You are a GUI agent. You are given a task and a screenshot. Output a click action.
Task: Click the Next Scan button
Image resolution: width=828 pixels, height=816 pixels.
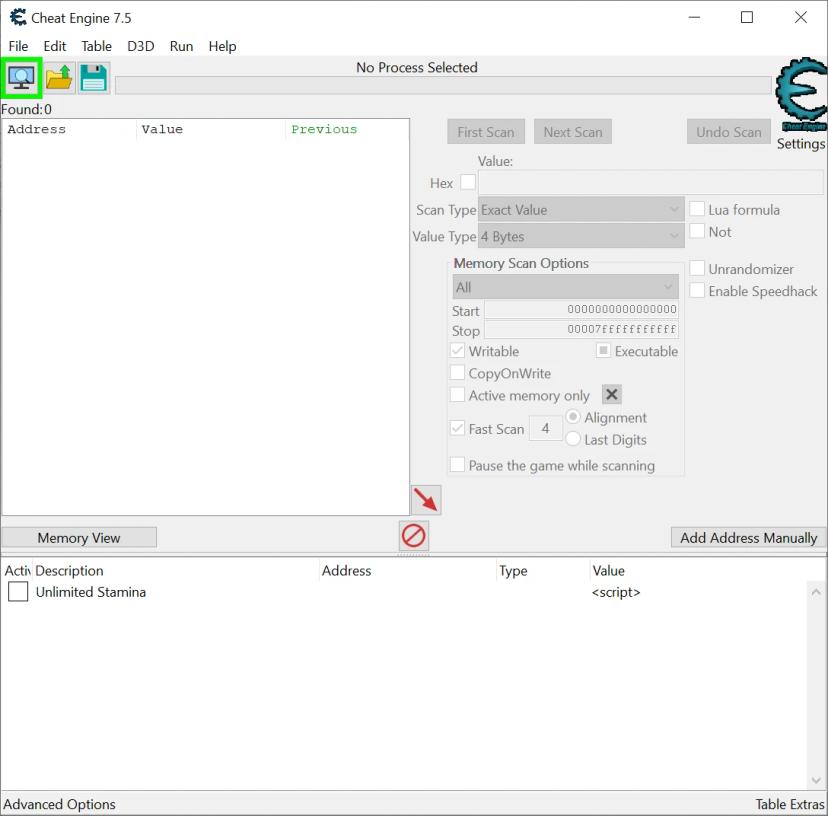pos(573,132)
